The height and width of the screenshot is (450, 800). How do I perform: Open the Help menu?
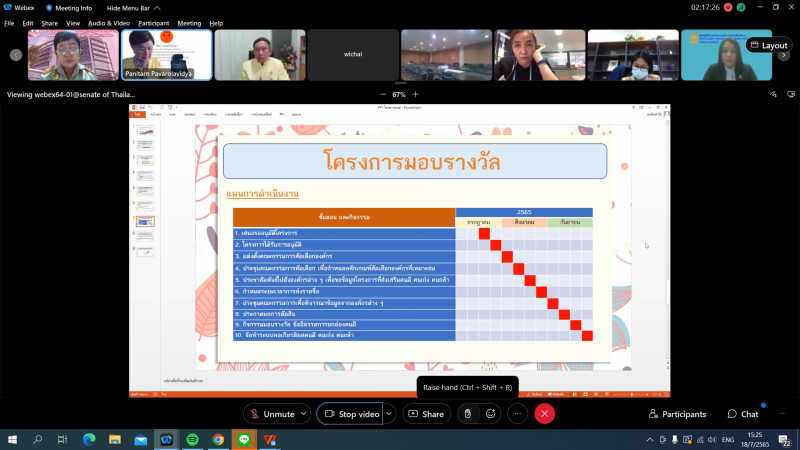coord(216,23)
